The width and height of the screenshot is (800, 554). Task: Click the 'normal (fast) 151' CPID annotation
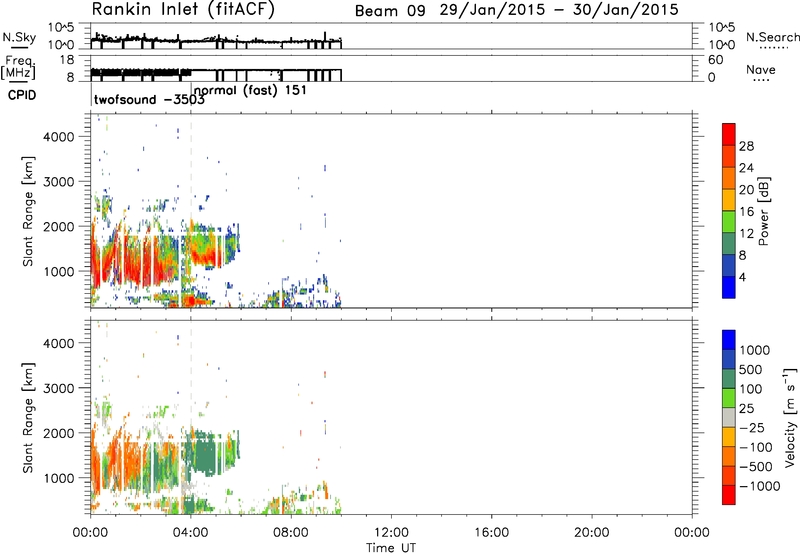click(250, 90)
